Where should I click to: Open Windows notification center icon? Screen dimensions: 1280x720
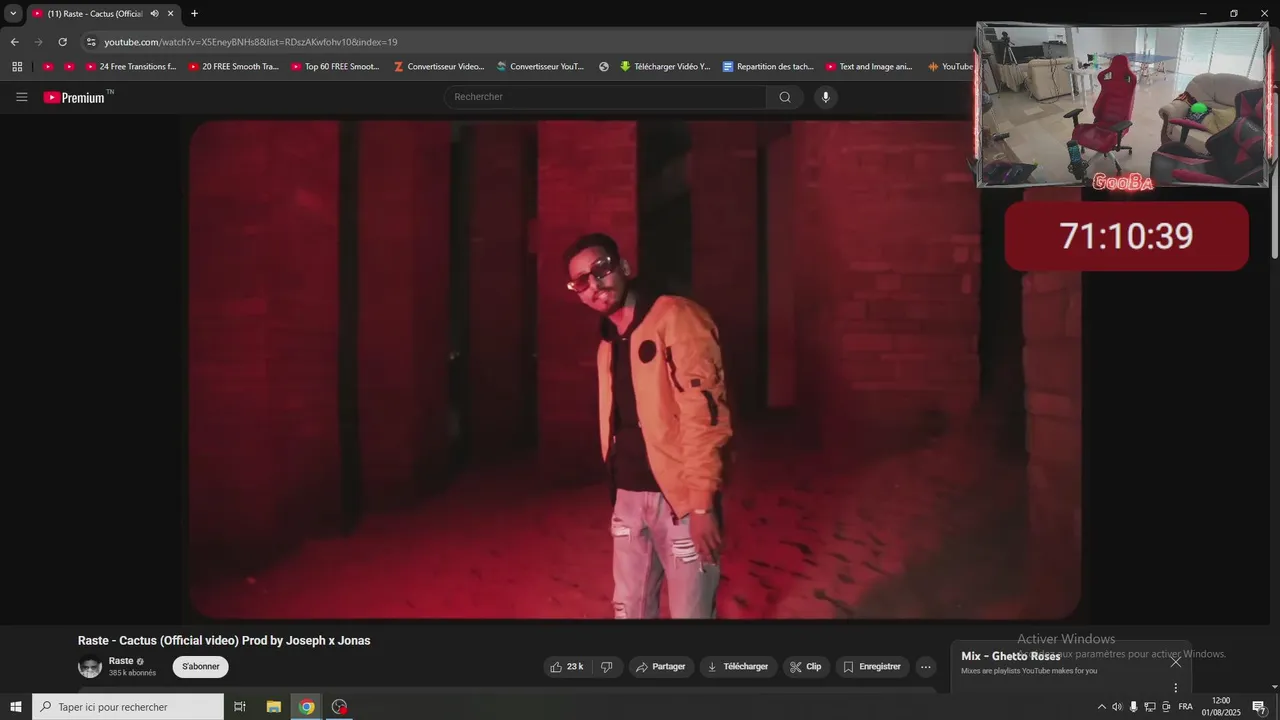point(1259,707)
